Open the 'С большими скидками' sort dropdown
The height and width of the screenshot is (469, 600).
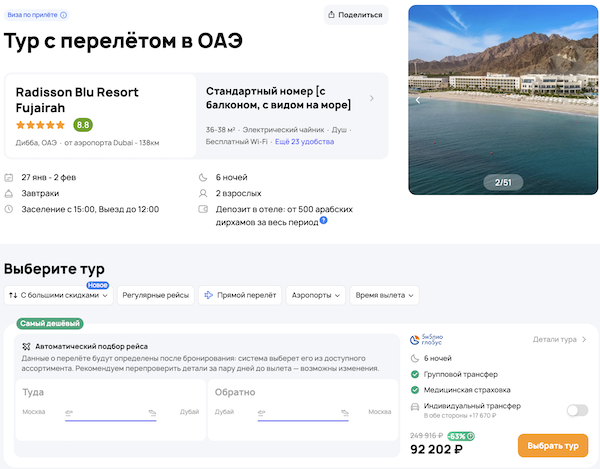(55, 295)
